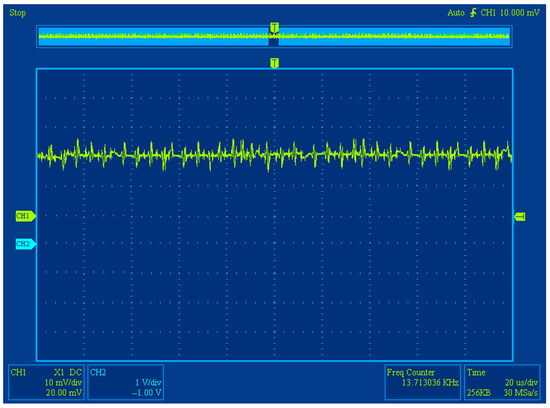Open the CH2 settings info box

(x=126, y=382)
